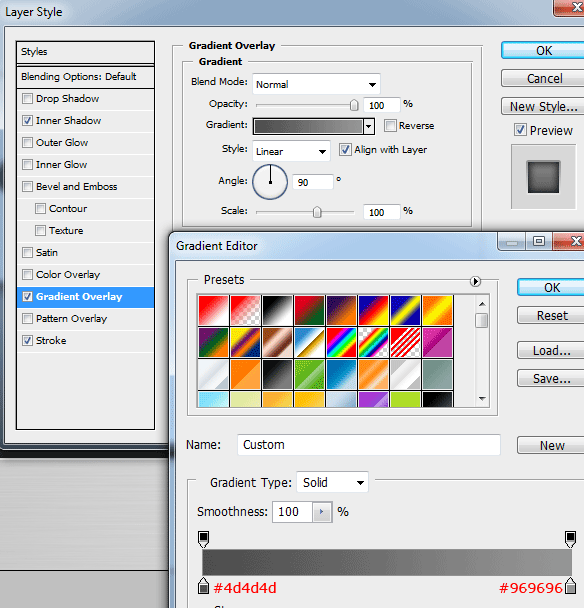Pick the red striped transparent gradient preset

coord(405,342)
